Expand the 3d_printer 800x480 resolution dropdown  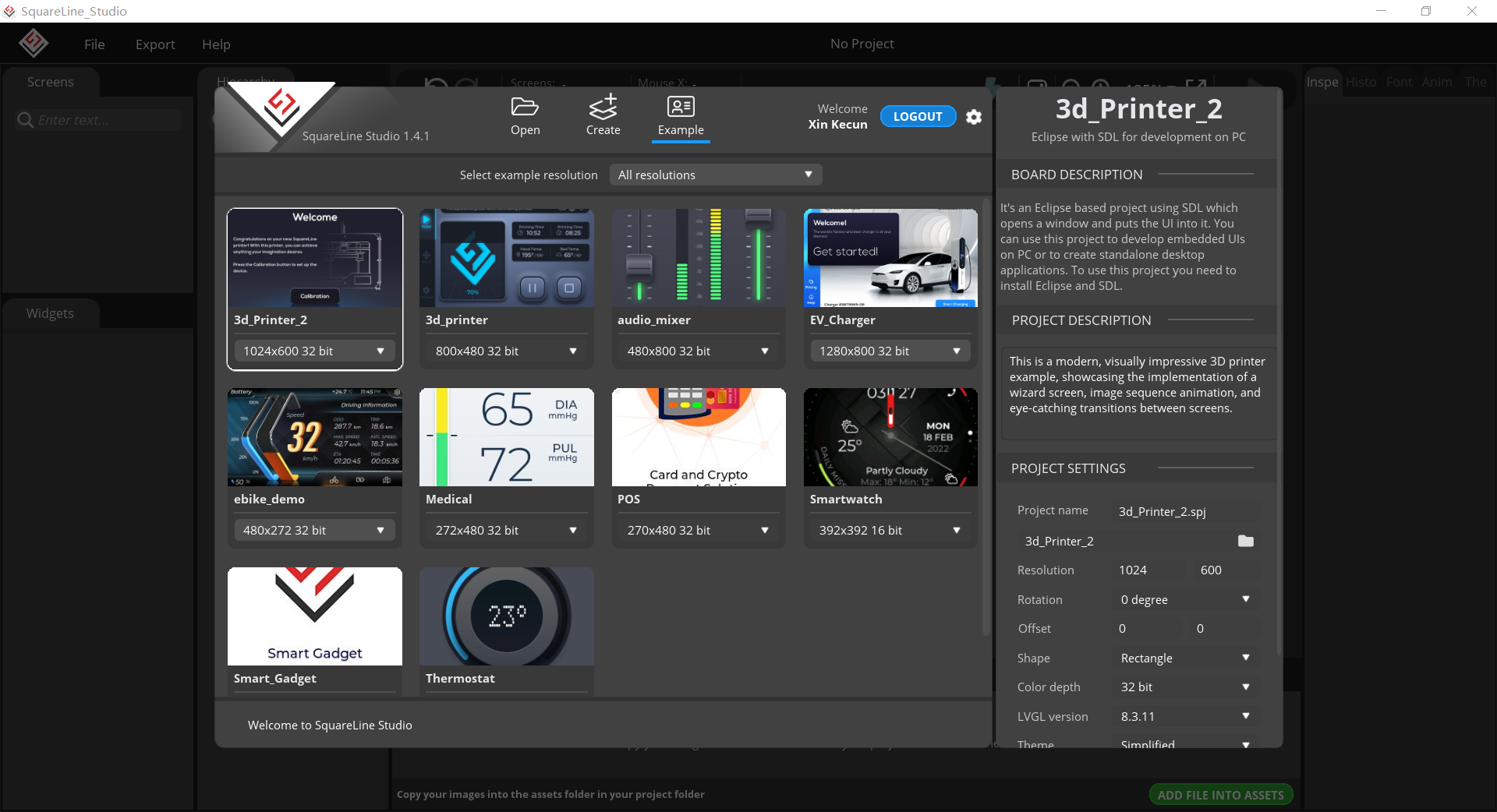[x=506, y=351]
